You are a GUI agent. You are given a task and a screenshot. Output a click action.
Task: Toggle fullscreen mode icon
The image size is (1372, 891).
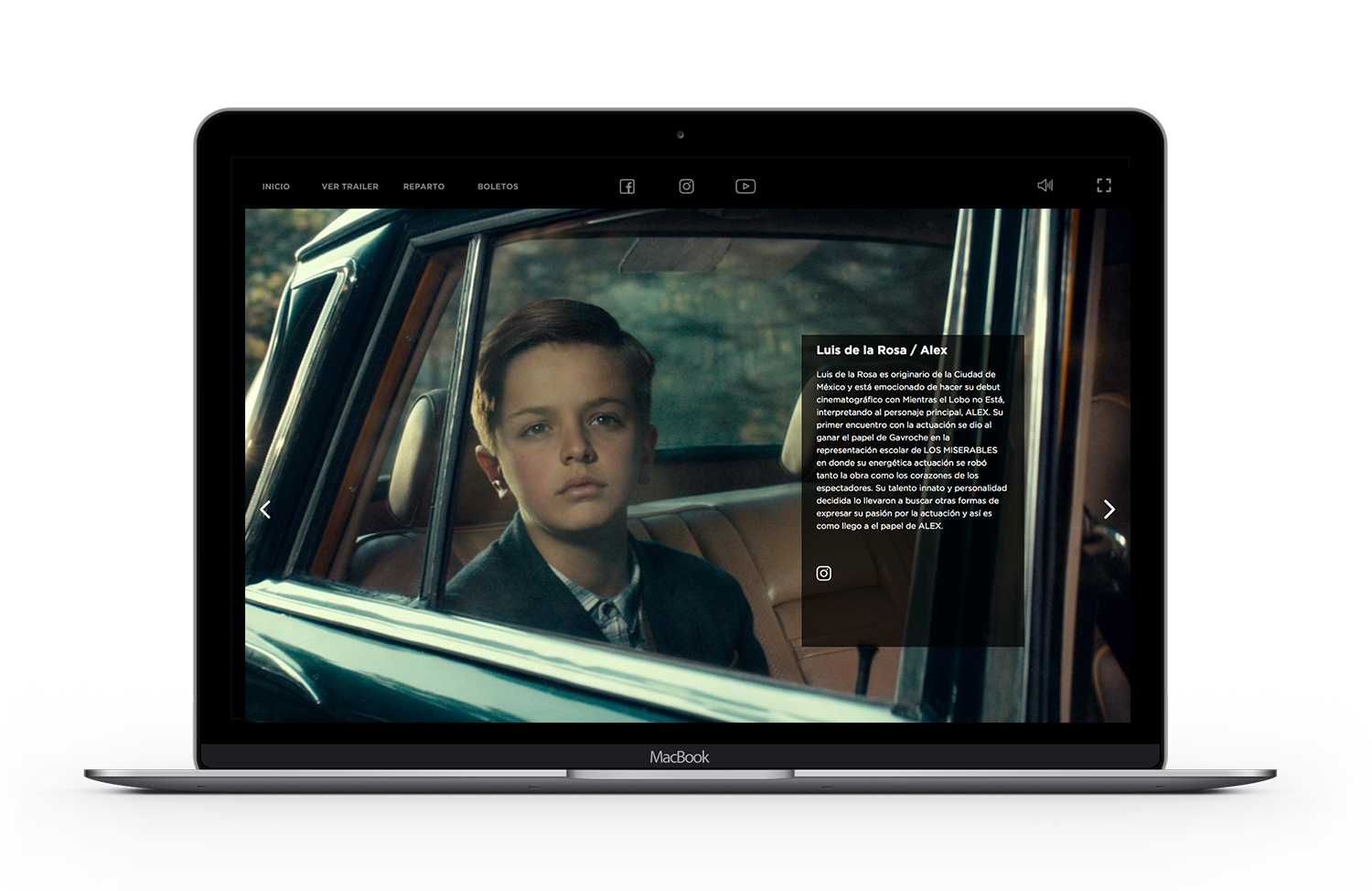click(x=1104, y=186)
